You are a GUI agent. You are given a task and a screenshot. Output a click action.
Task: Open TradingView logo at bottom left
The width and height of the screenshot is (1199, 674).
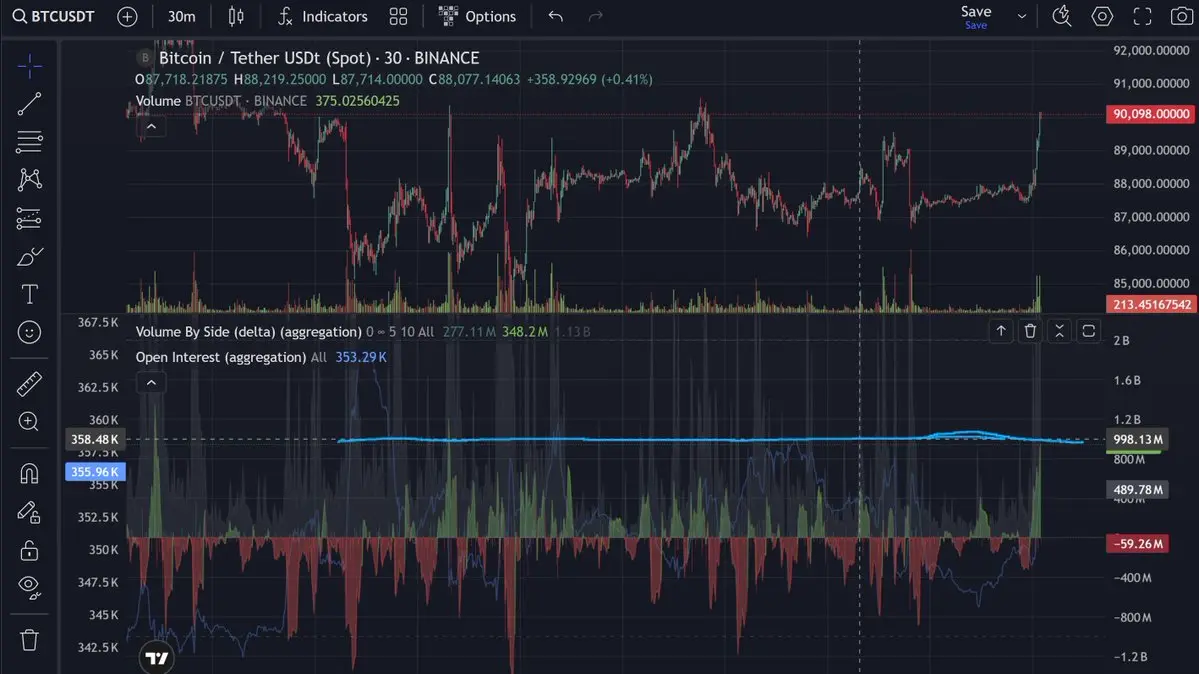(157, 658)
